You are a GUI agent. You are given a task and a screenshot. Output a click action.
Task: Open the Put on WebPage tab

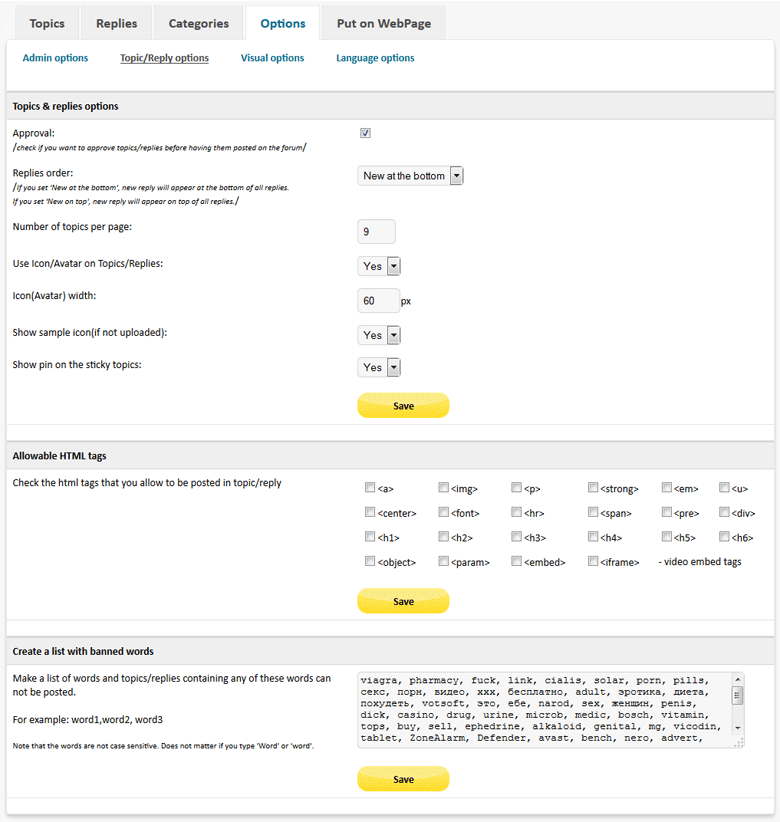[384, 24]
